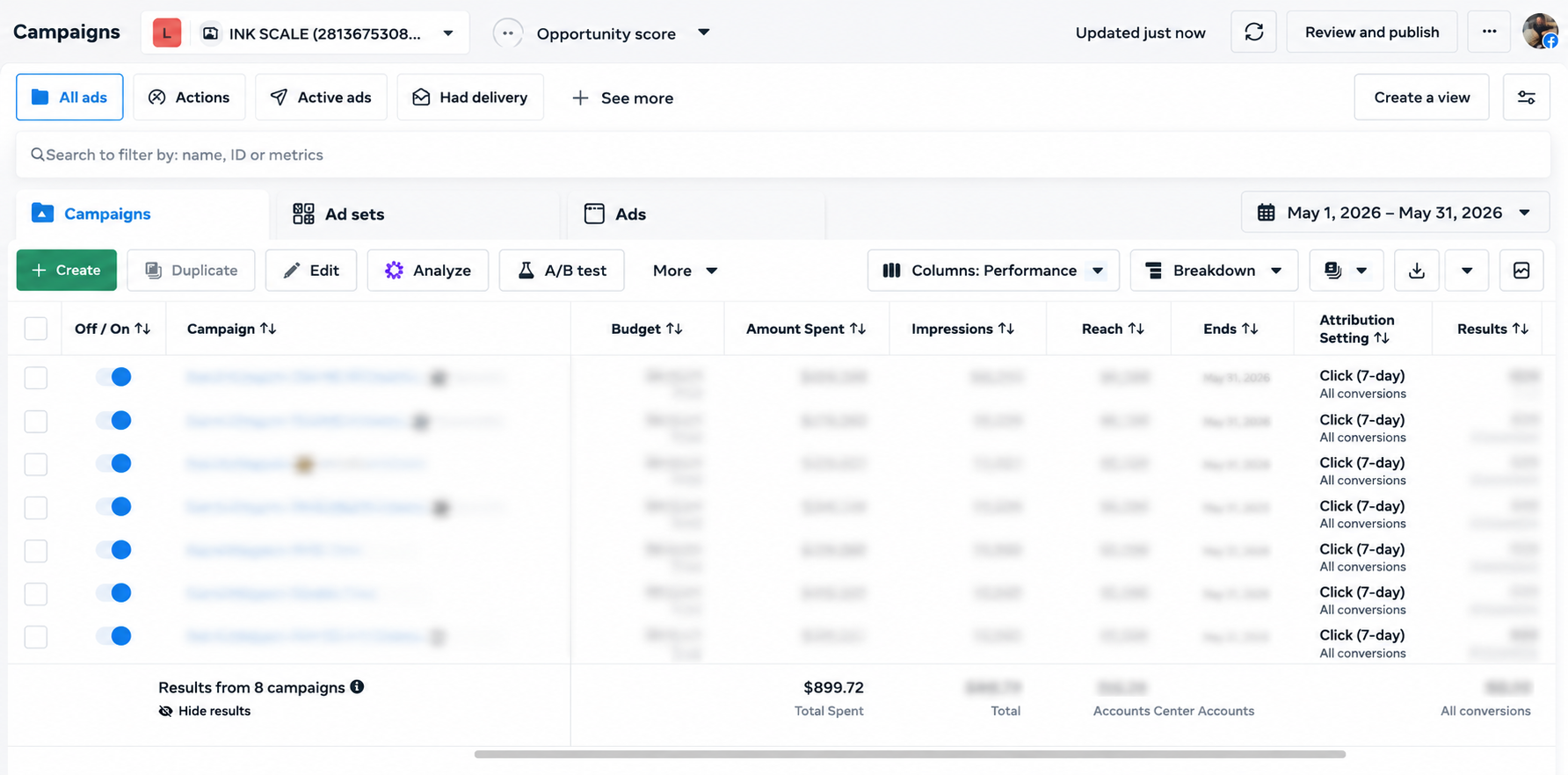Switch to the All ads view
1568x775 pixels.
click(x=69, y=98)
